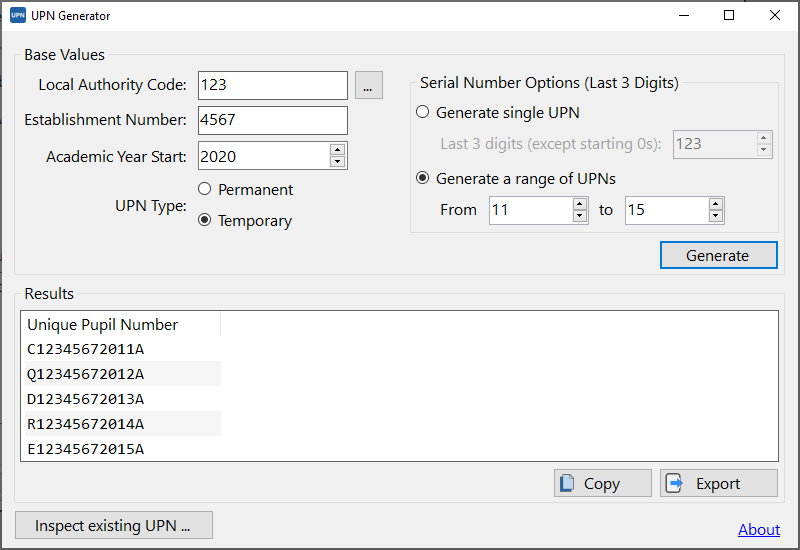Increase the 'to' value with up arrow
The width and height of the screenshot is (800, 550).
click(x=715, y=204)
